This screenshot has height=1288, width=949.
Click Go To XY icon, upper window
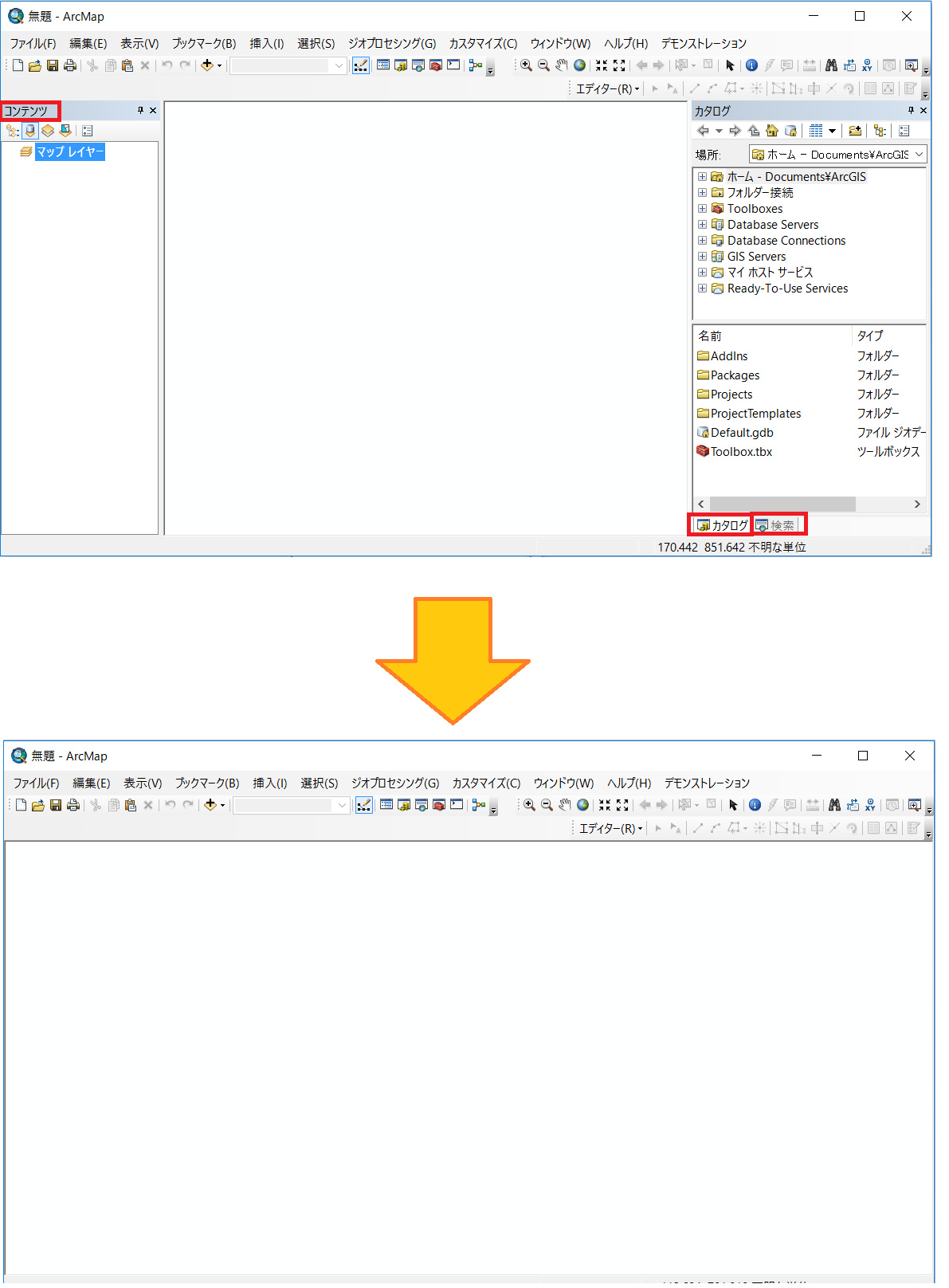867,65
